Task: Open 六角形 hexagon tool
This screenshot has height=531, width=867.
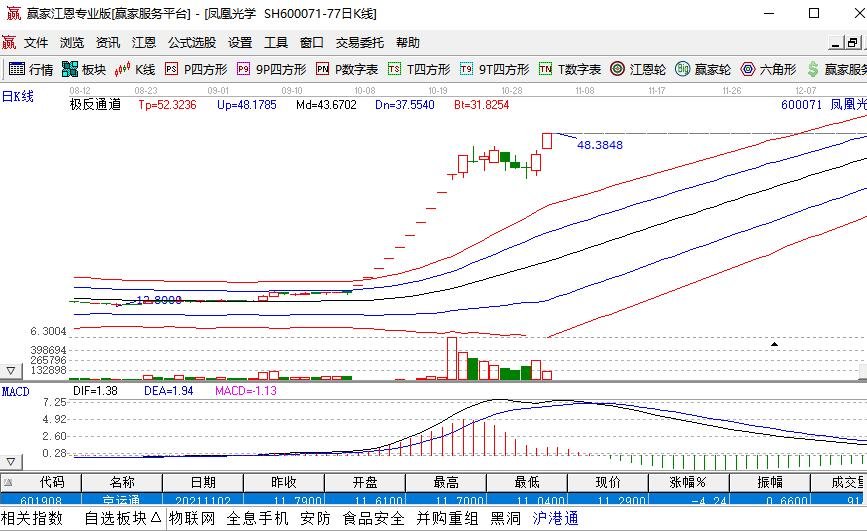Action: (769, 69)
